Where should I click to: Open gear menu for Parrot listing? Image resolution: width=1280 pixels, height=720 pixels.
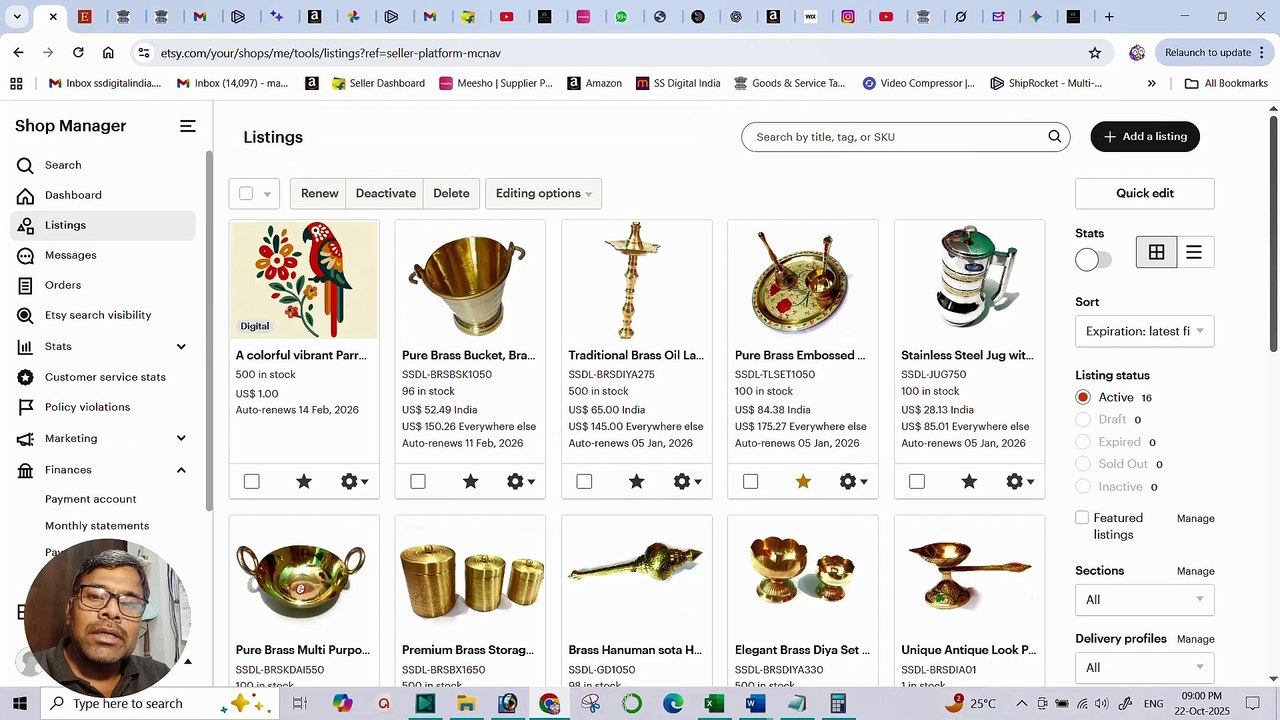(354, 482)
